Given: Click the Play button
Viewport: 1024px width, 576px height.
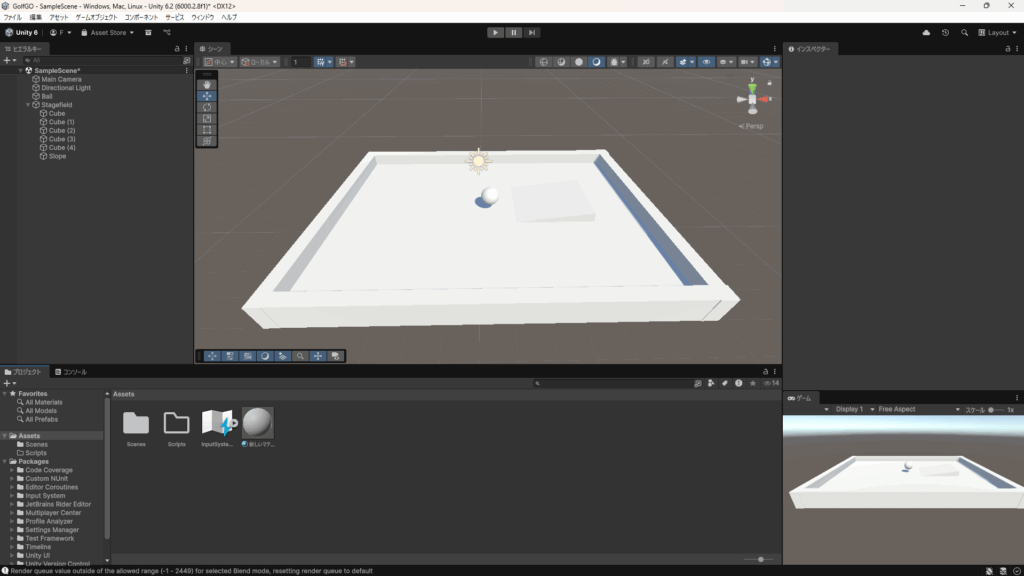Looking at the screenshot, I should tap(495, 32).
